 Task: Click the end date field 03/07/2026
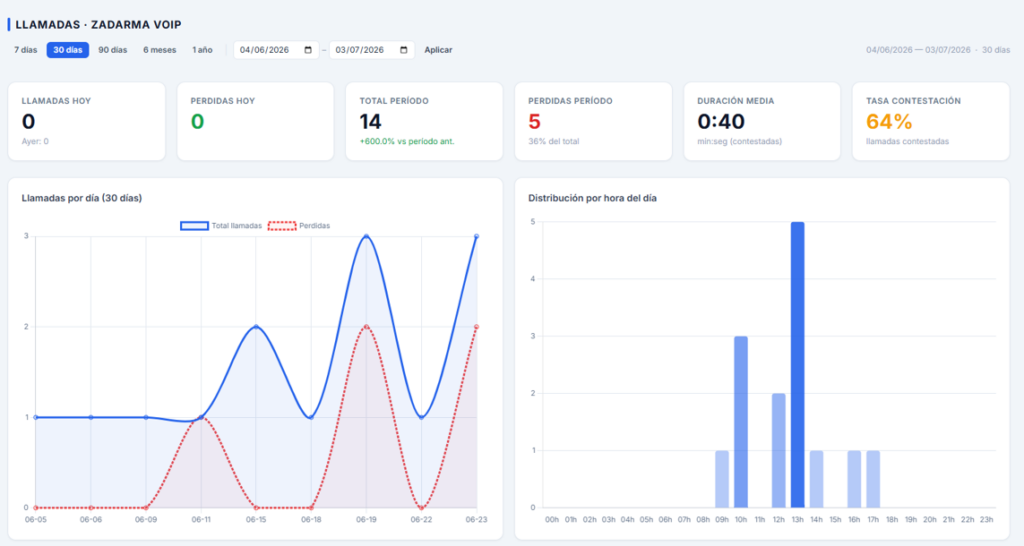tap(372, 50)
